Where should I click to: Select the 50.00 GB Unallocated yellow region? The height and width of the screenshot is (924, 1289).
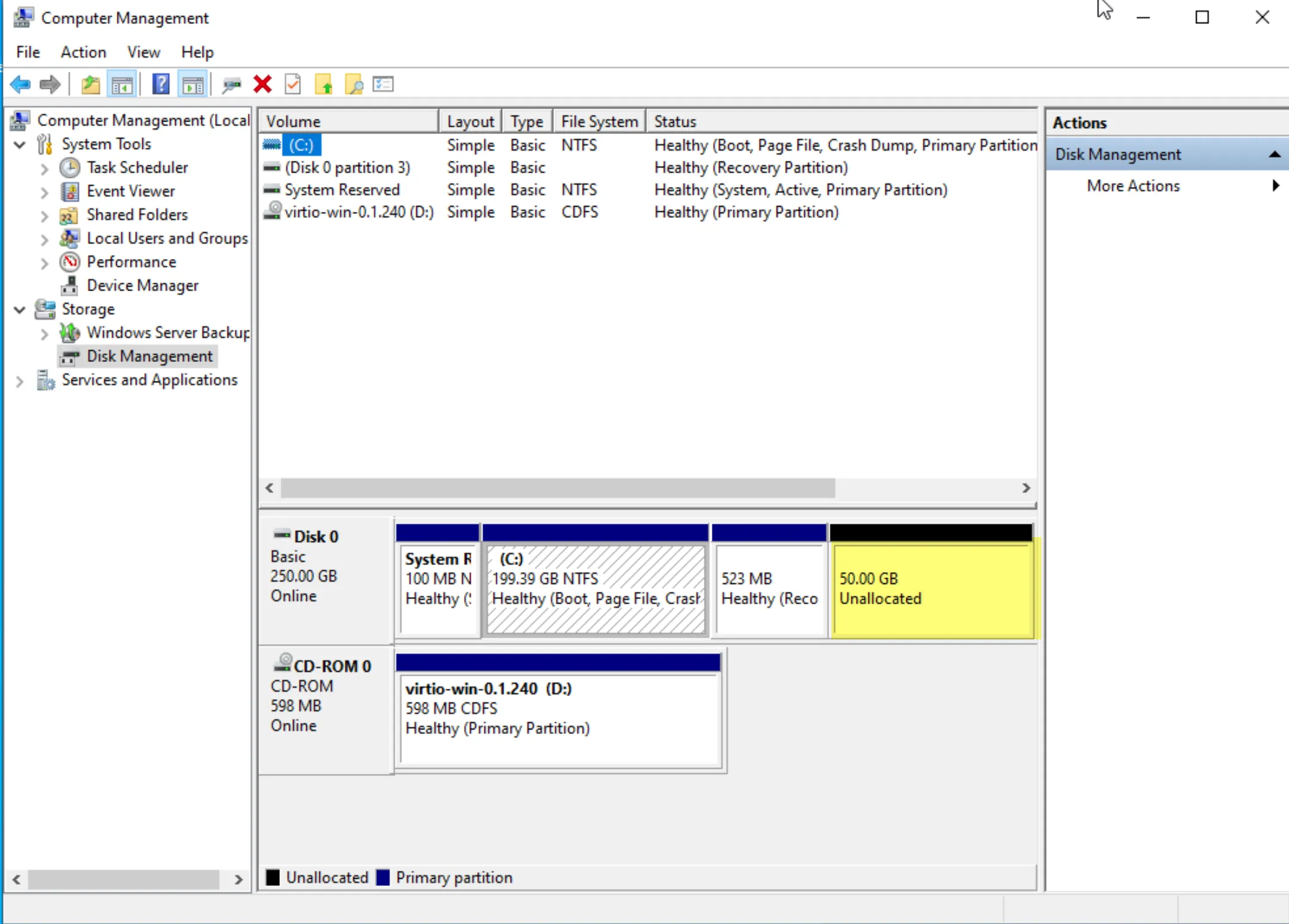coord(931,588)
